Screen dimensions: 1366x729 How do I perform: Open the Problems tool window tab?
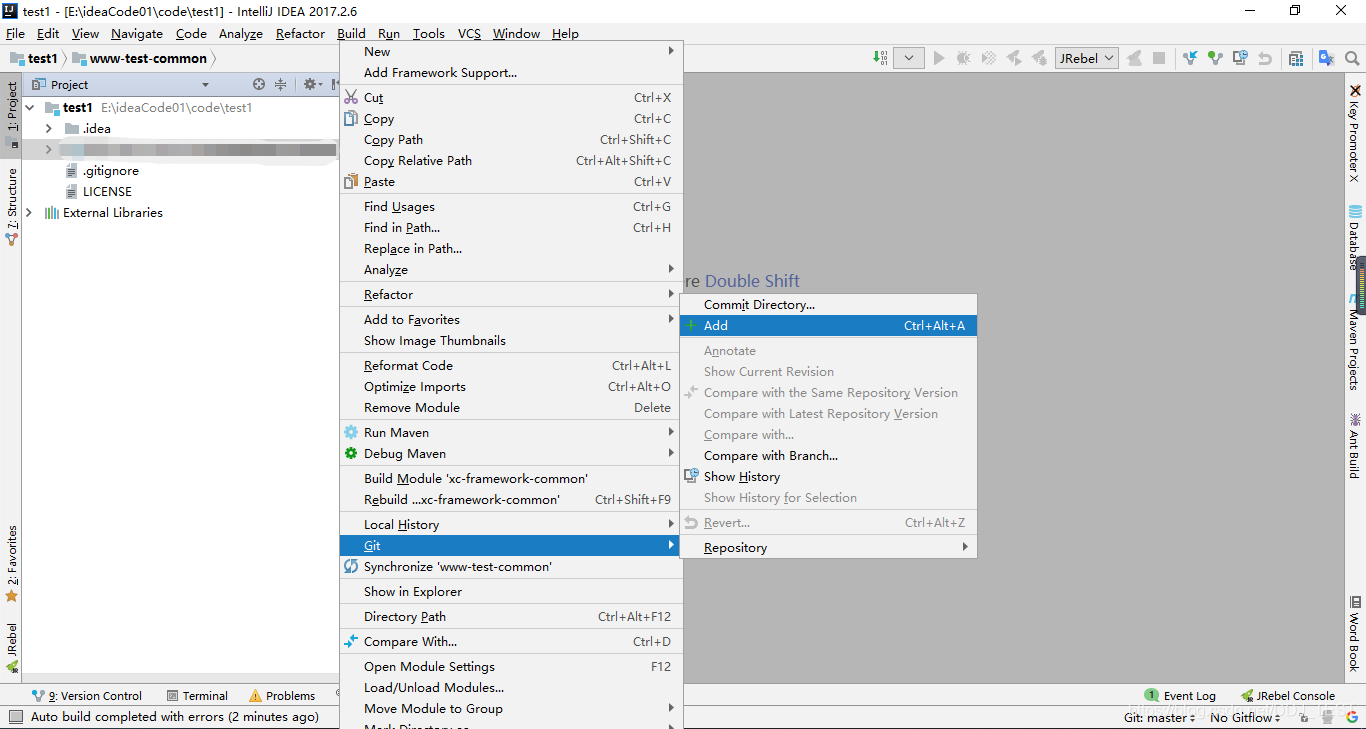point(282,695)
